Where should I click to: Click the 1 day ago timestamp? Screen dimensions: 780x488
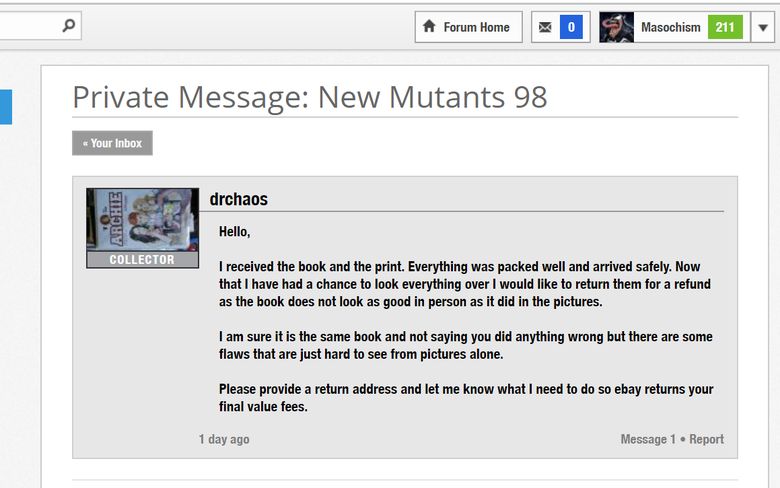(224, 439)
